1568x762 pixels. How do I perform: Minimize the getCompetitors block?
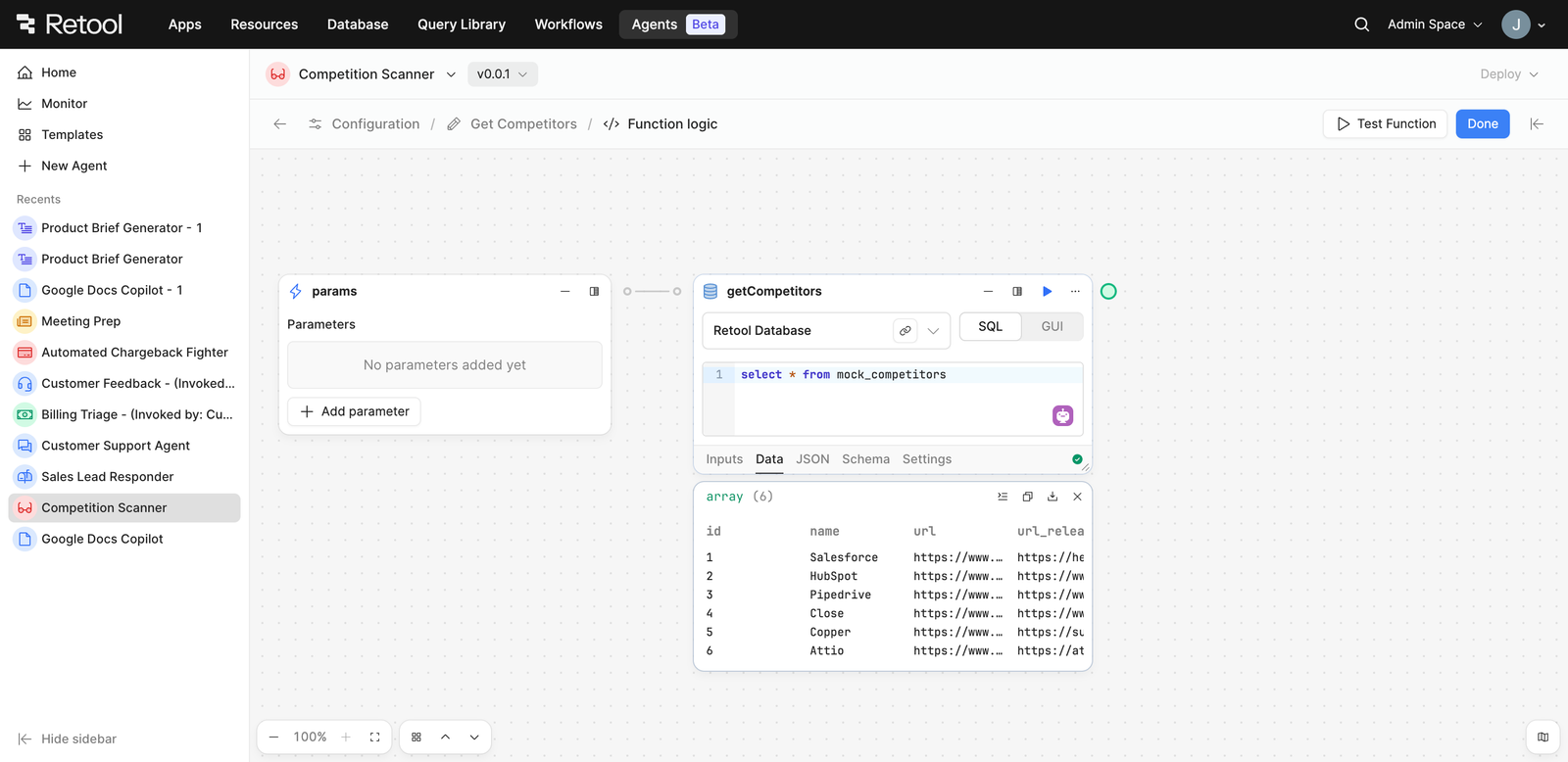(988, 292)
